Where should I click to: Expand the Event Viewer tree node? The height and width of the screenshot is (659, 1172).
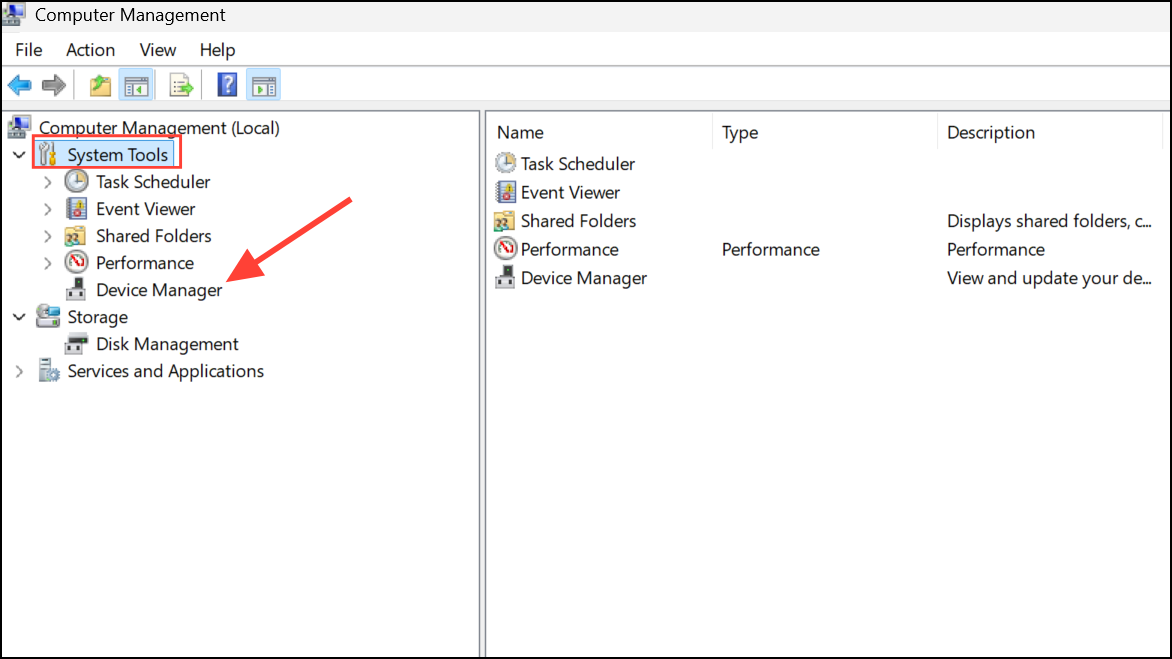click(47, 208)
